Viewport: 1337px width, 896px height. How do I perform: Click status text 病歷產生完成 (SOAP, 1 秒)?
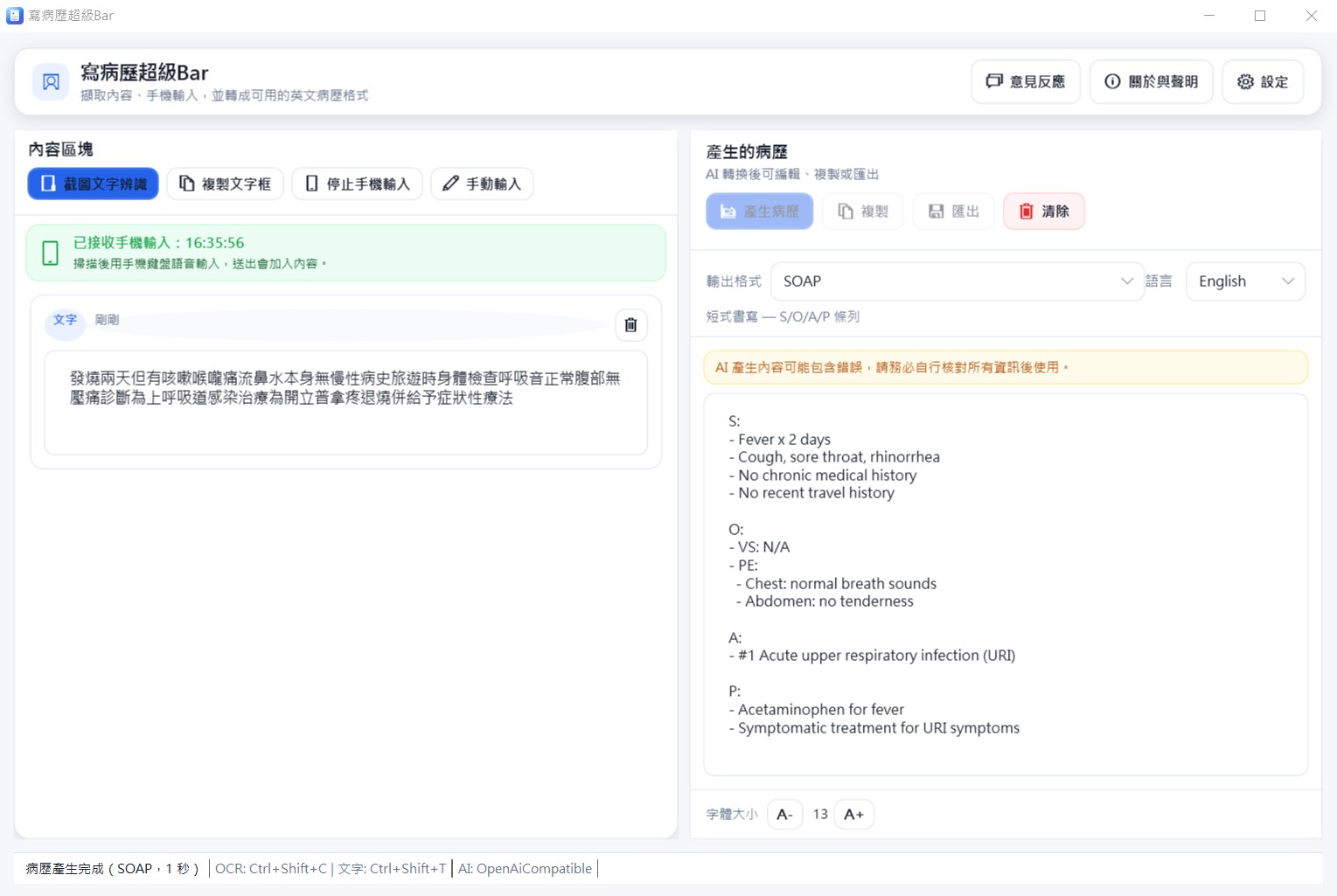[112, 869]
